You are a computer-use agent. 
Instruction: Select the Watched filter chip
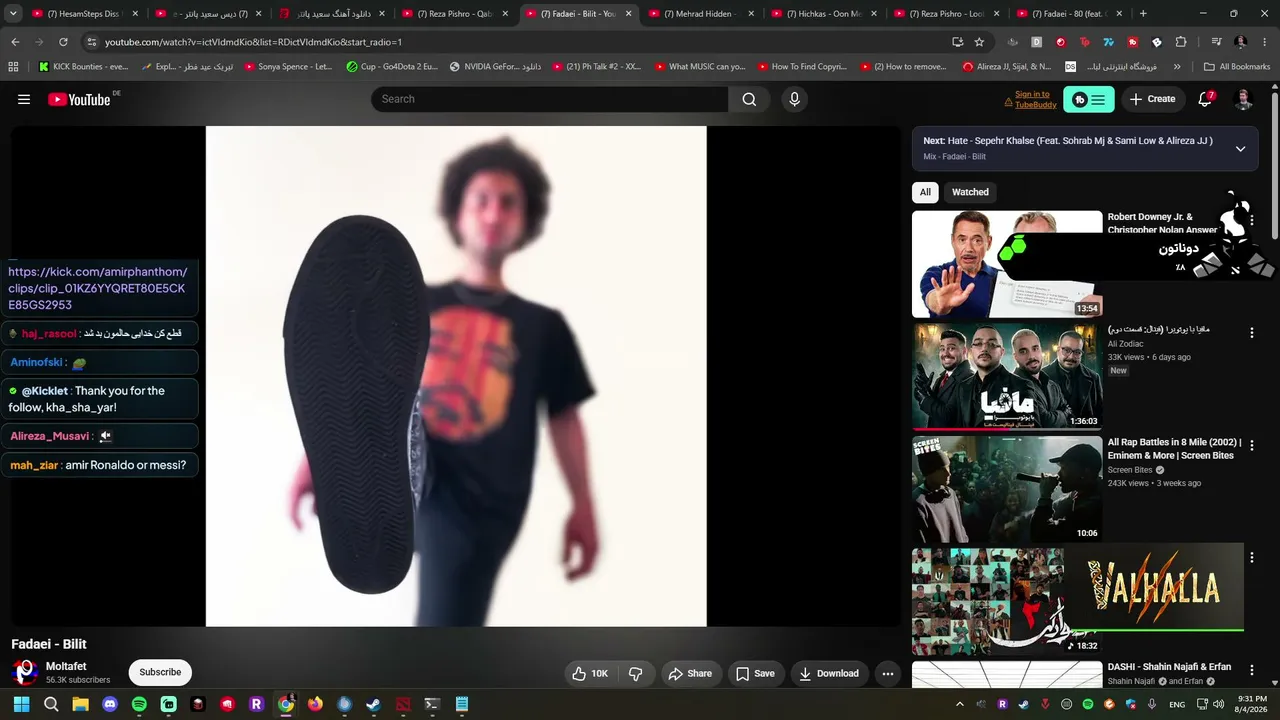tap(970, 192)
